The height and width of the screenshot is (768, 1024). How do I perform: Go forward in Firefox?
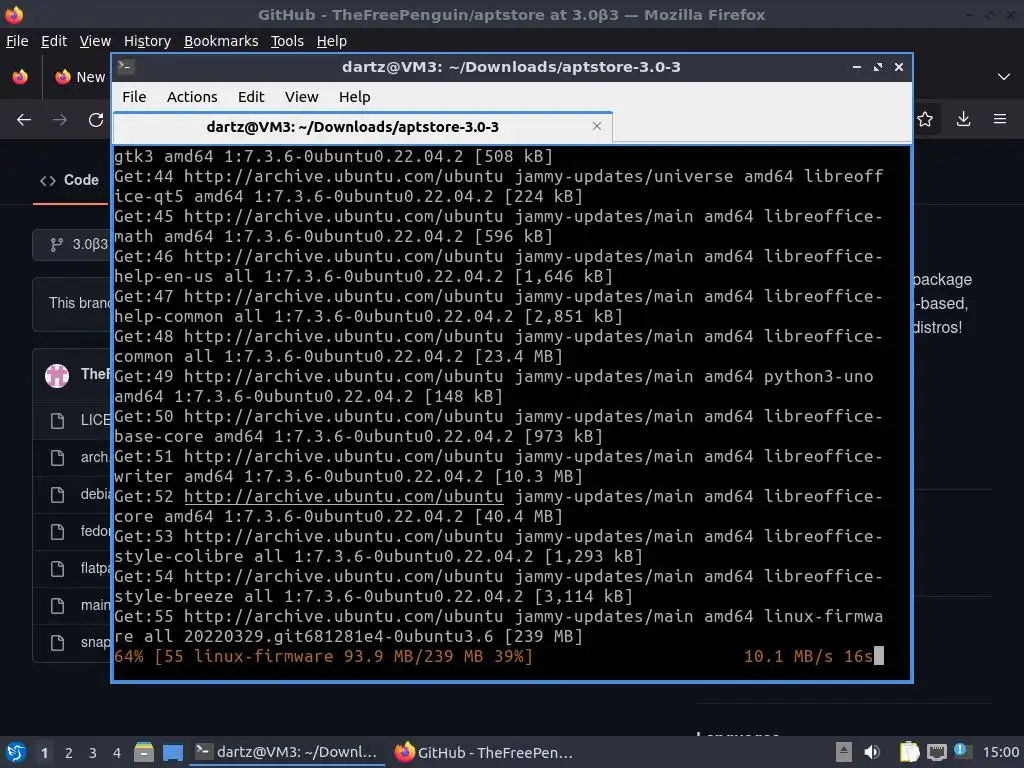coord(60,120)
